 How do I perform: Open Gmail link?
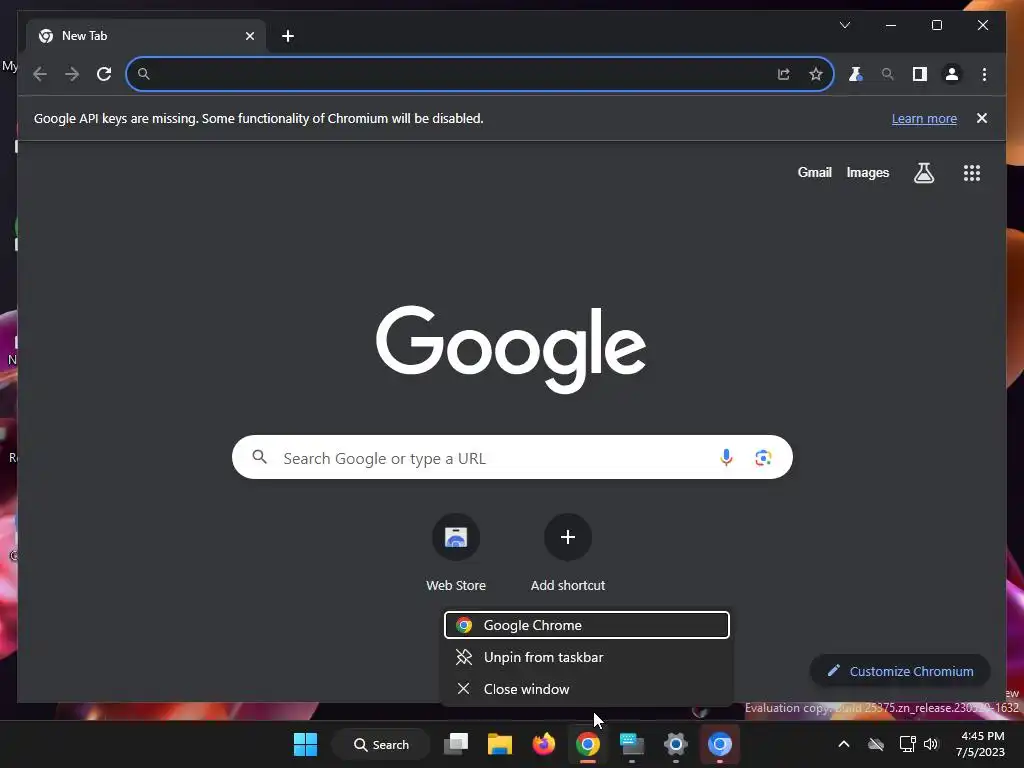tap(814, 172)
